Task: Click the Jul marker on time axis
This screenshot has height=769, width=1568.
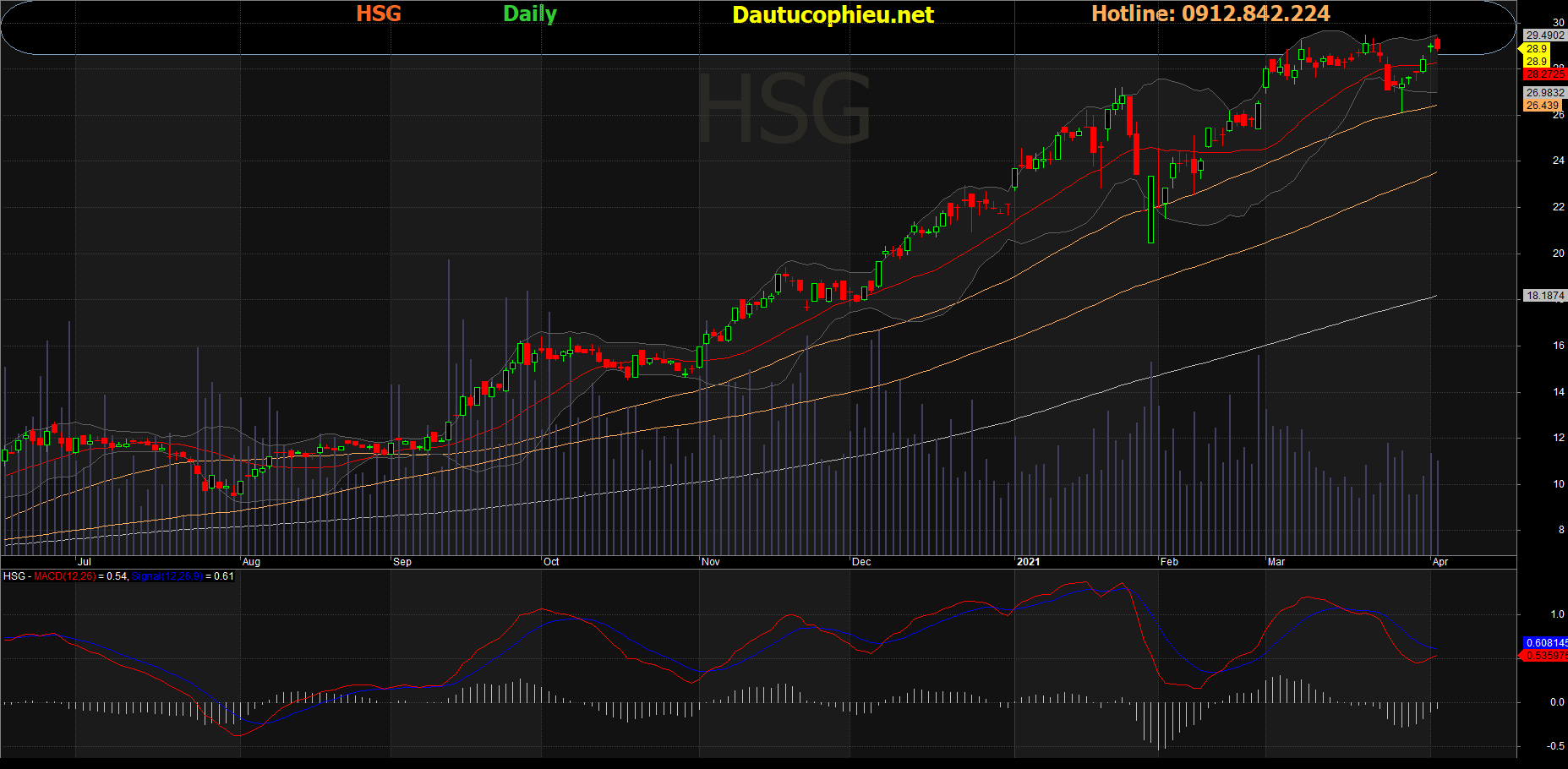Action: point(84,562)
